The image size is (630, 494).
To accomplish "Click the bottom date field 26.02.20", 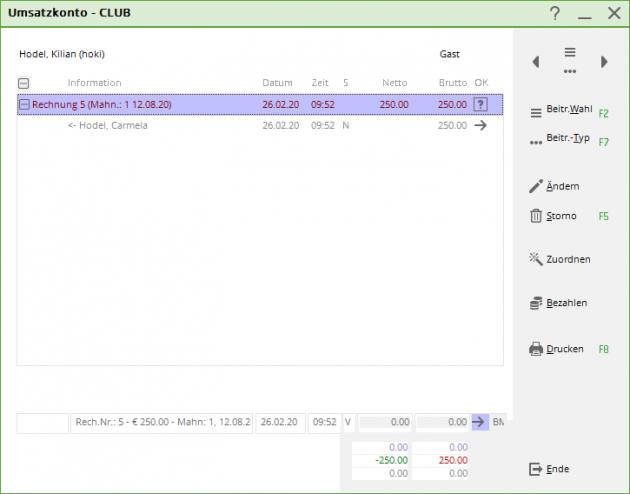I will 280,423.
